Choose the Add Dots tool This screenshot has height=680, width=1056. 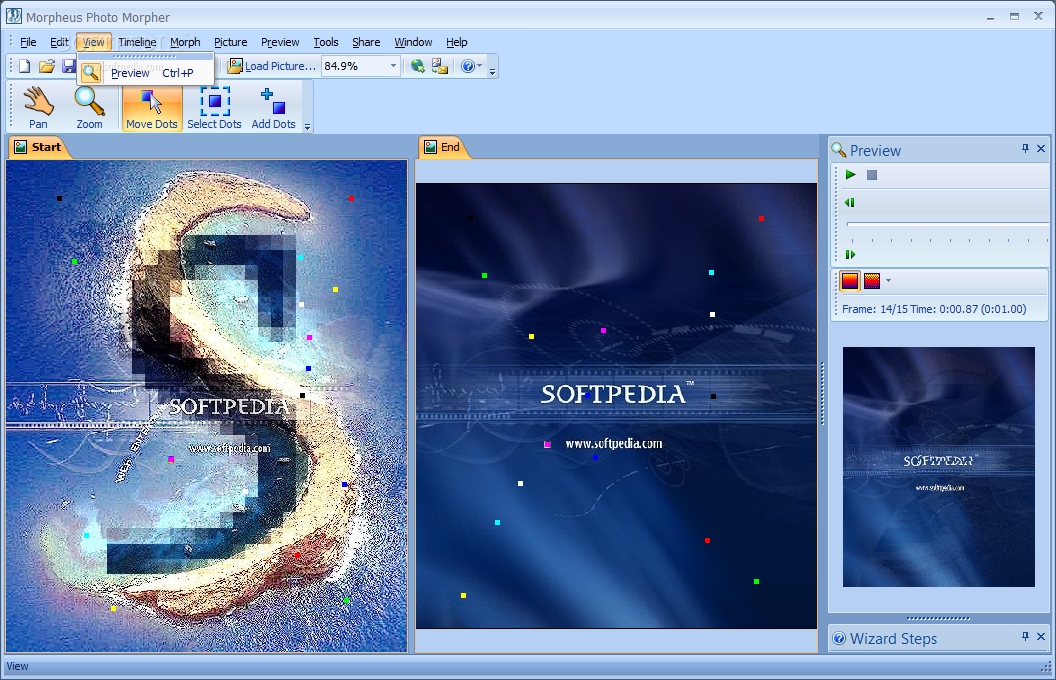(x=273, y=106)
